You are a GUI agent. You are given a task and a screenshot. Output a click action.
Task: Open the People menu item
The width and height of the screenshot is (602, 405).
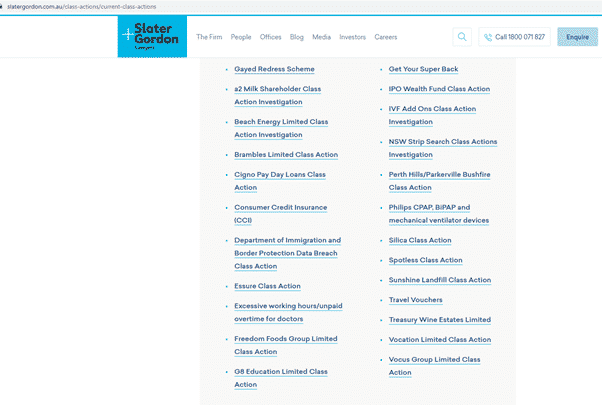(241, 37)
